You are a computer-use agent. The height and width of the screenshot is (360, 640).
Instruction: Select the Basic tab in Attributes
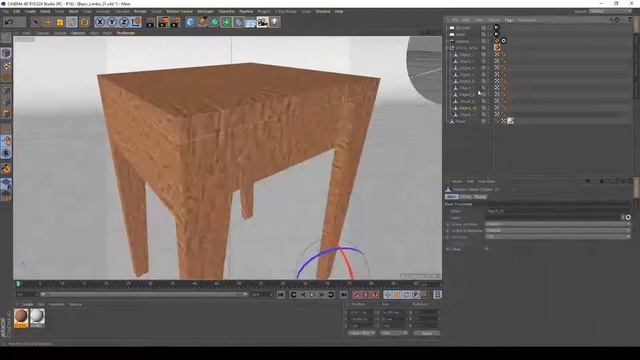pos(451,197)
